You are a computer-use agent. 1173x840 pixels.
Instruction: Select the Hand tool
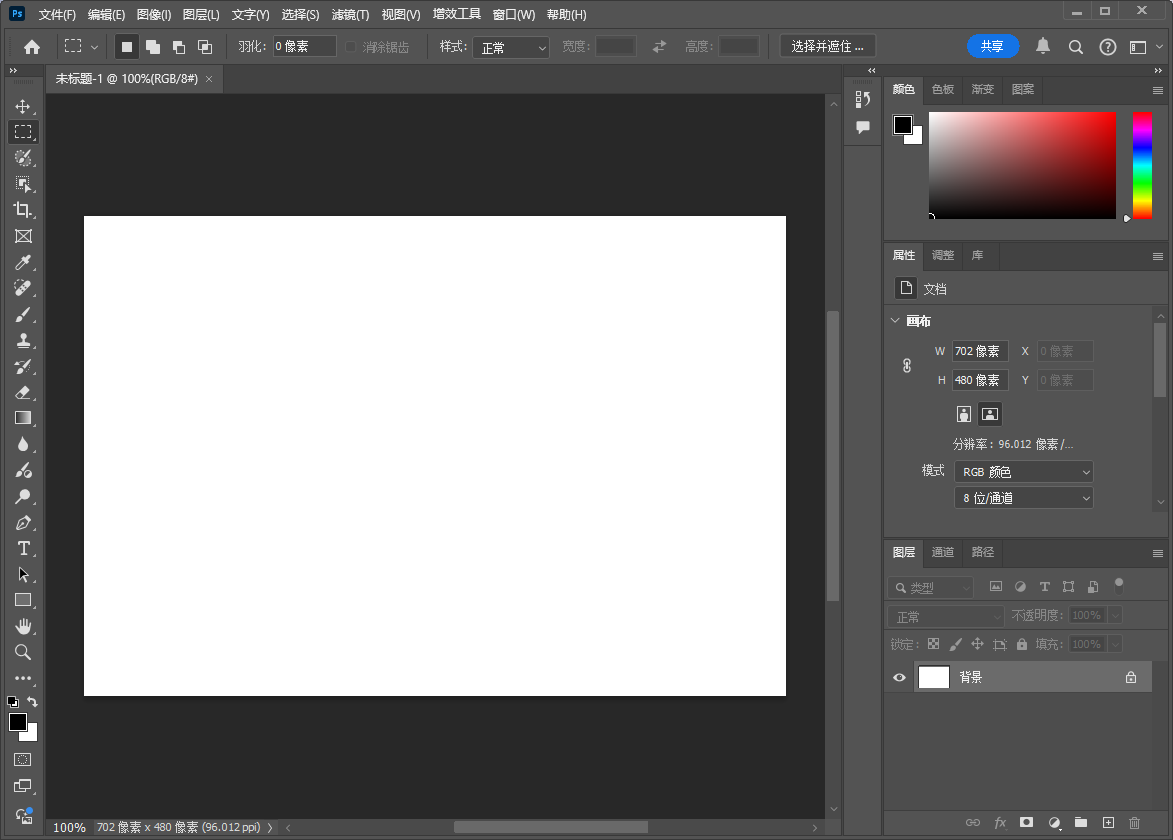pyautogui.click(x=25, y=626)
